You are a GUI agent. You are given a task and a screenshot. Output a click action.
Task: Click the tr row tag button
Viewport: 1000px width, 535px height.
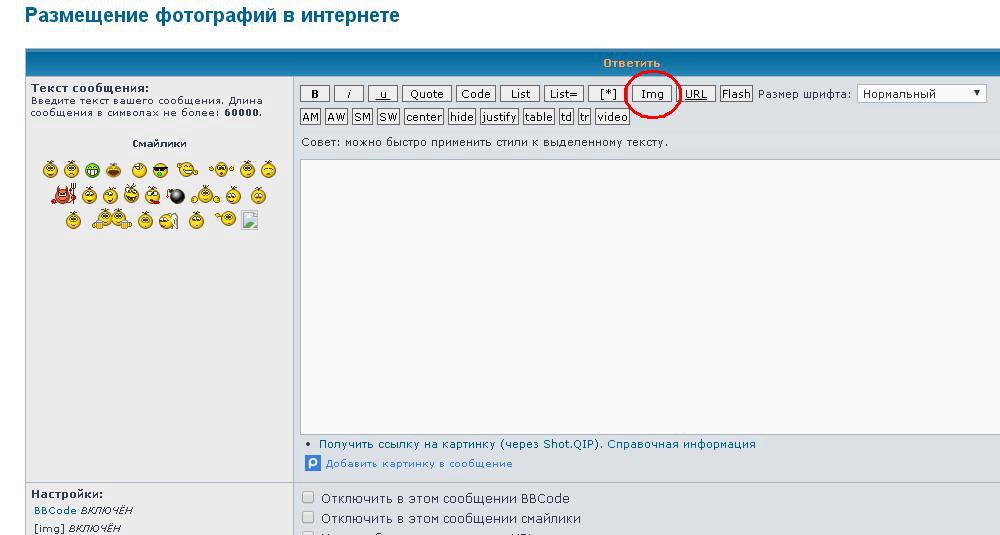(585, 117)
